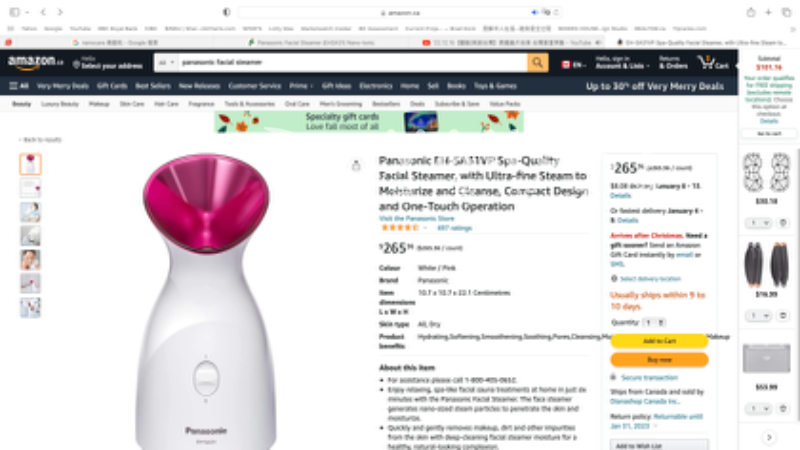Open a new tab with plus icon
Screen dimensions: 800x450
point(768,12)
